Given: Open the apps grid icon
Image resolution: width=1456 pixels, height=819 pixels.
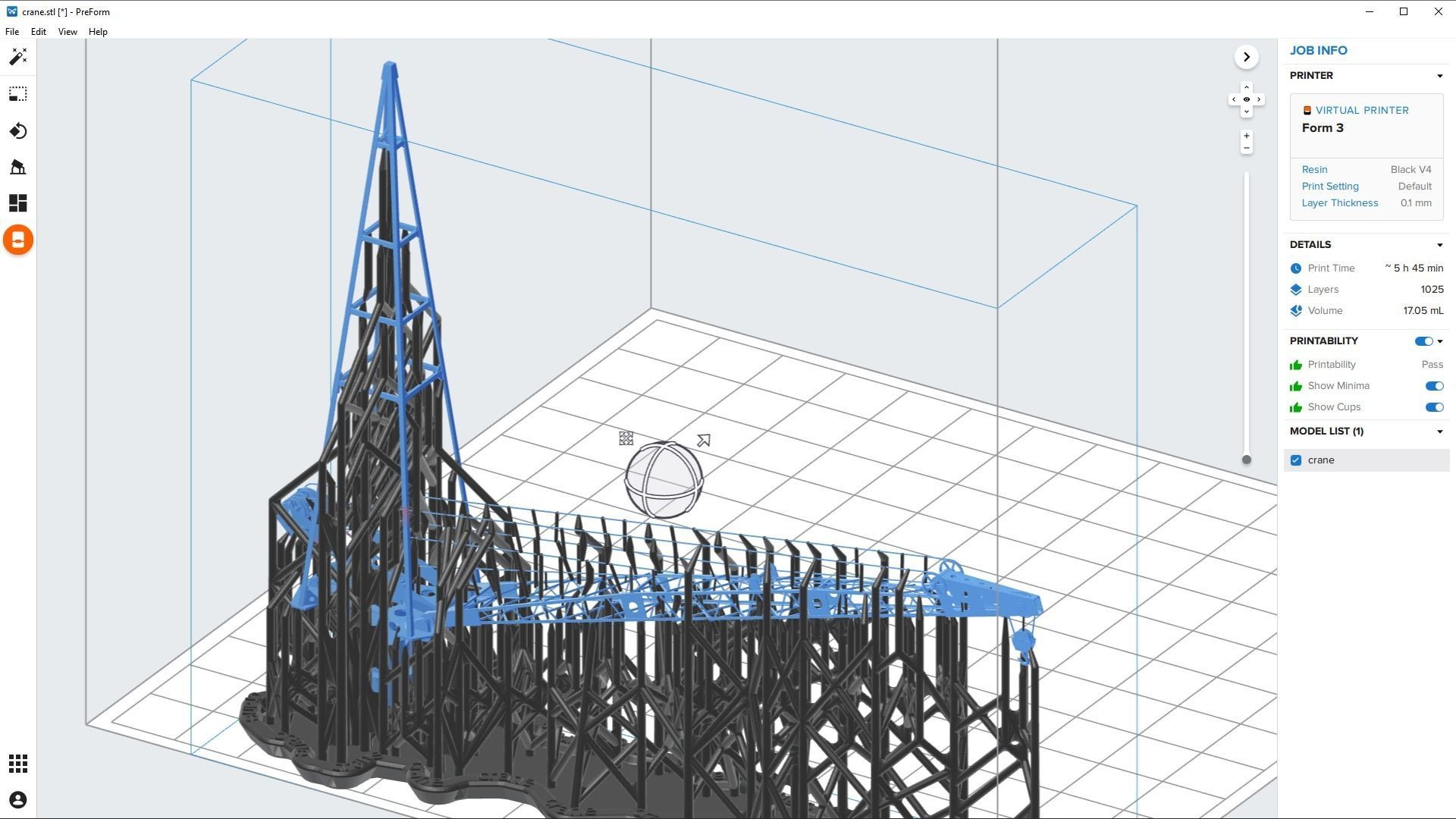Looking at the screenshot, I should 18,764.
